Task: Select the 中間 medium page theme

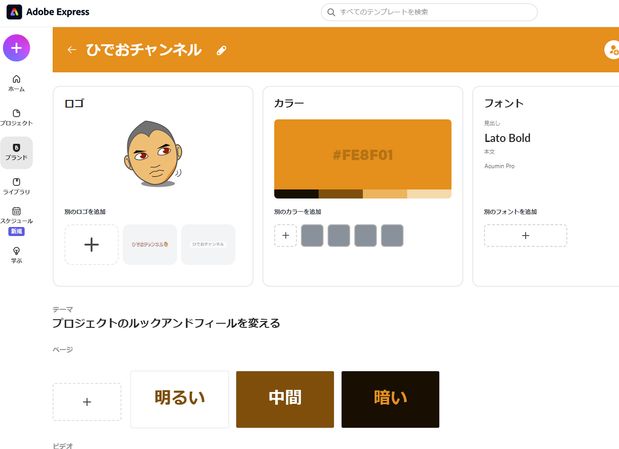Action: click(x=285, y=399)
